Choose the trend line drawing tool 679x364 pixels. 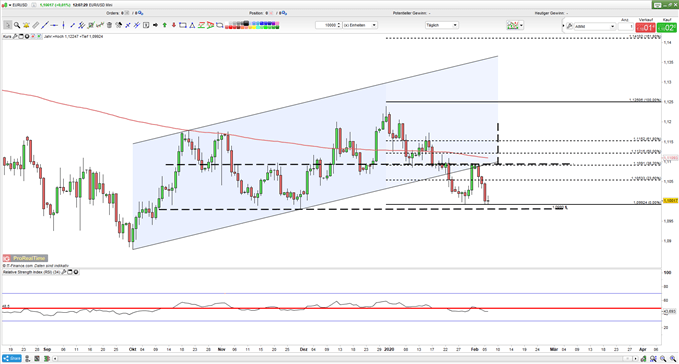[x=45, y=25]
